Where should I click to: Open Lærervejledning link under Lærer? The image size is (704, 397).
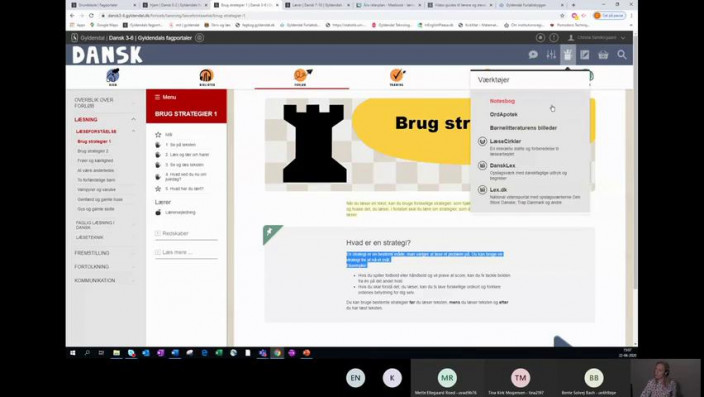coord(180,212)
